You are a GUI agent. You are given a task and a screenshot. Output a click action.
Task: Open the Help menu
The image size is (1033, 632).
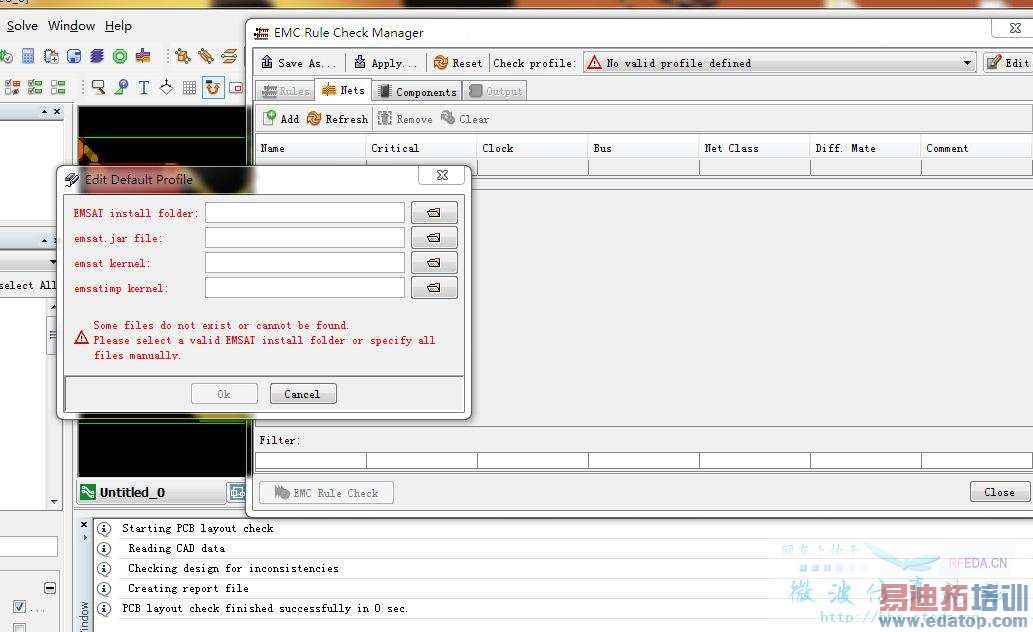[119, 26]
